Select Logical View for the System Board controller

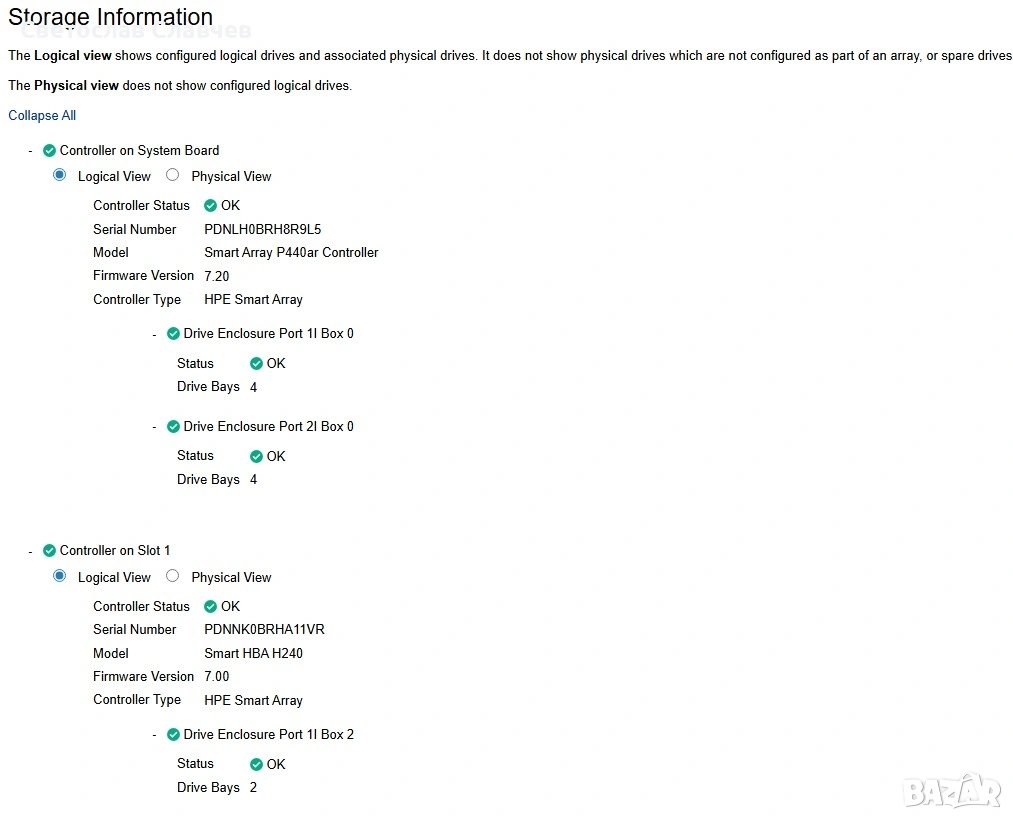tap(60, 175)
